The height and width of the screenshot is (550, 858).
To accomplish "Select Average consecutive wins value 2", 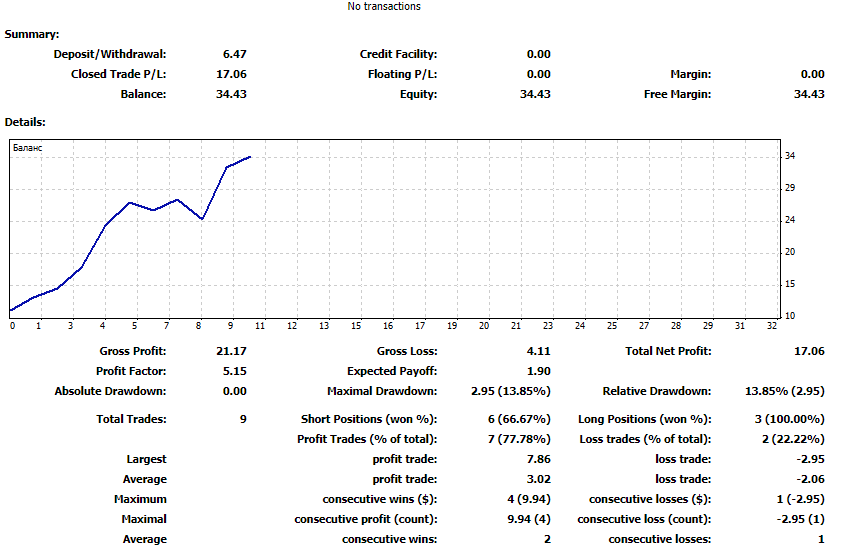I will click(547, 539).
